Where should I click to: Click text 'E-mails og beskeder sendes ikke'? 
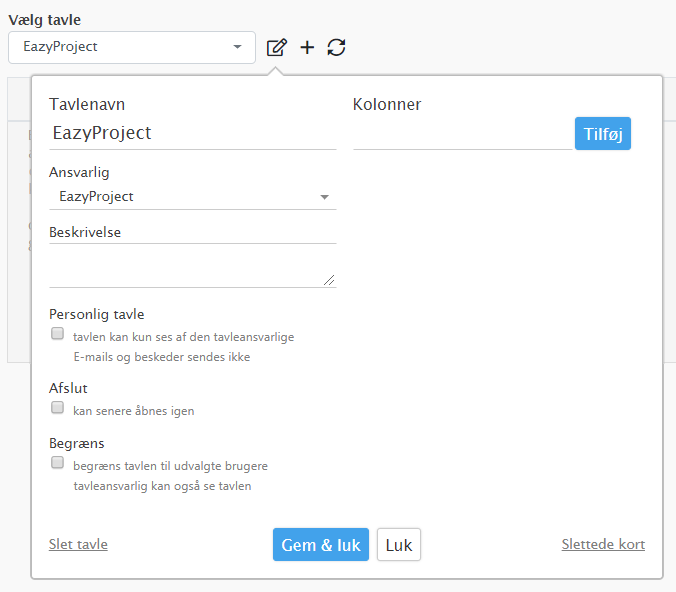[162, 357]
